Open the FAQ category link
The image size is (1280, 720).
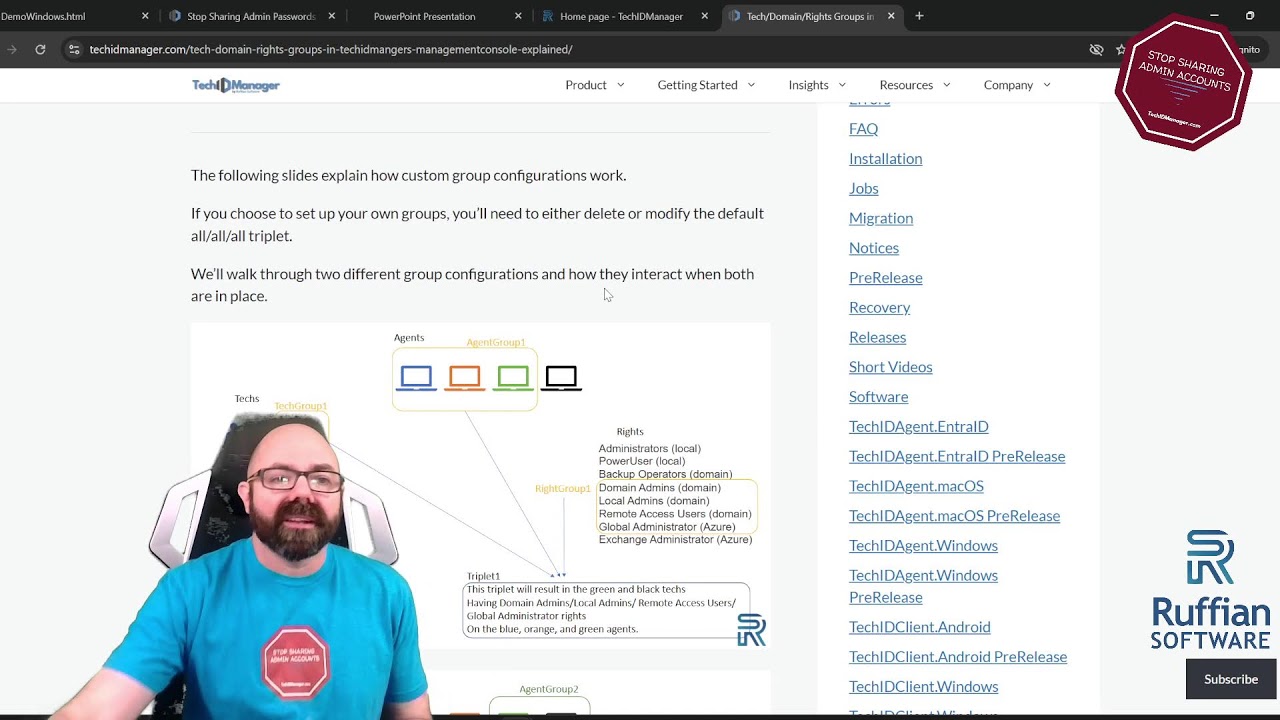coord(863,128)
